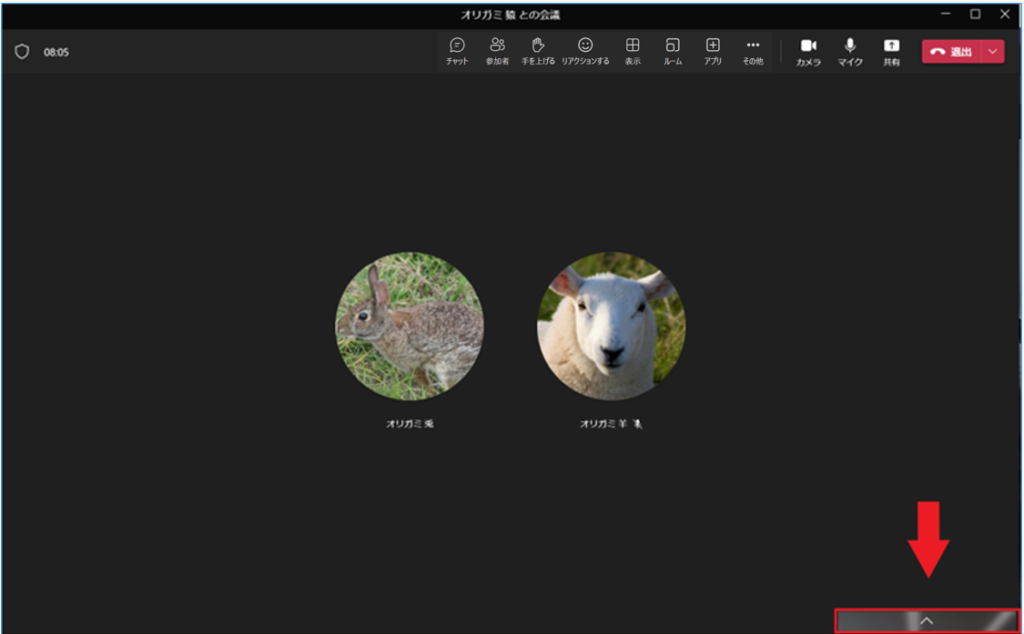The width and height of the screenshot is (1024, 634).
Task: Show the 参加者 (Participants) list
Action: tap(497, 51)
